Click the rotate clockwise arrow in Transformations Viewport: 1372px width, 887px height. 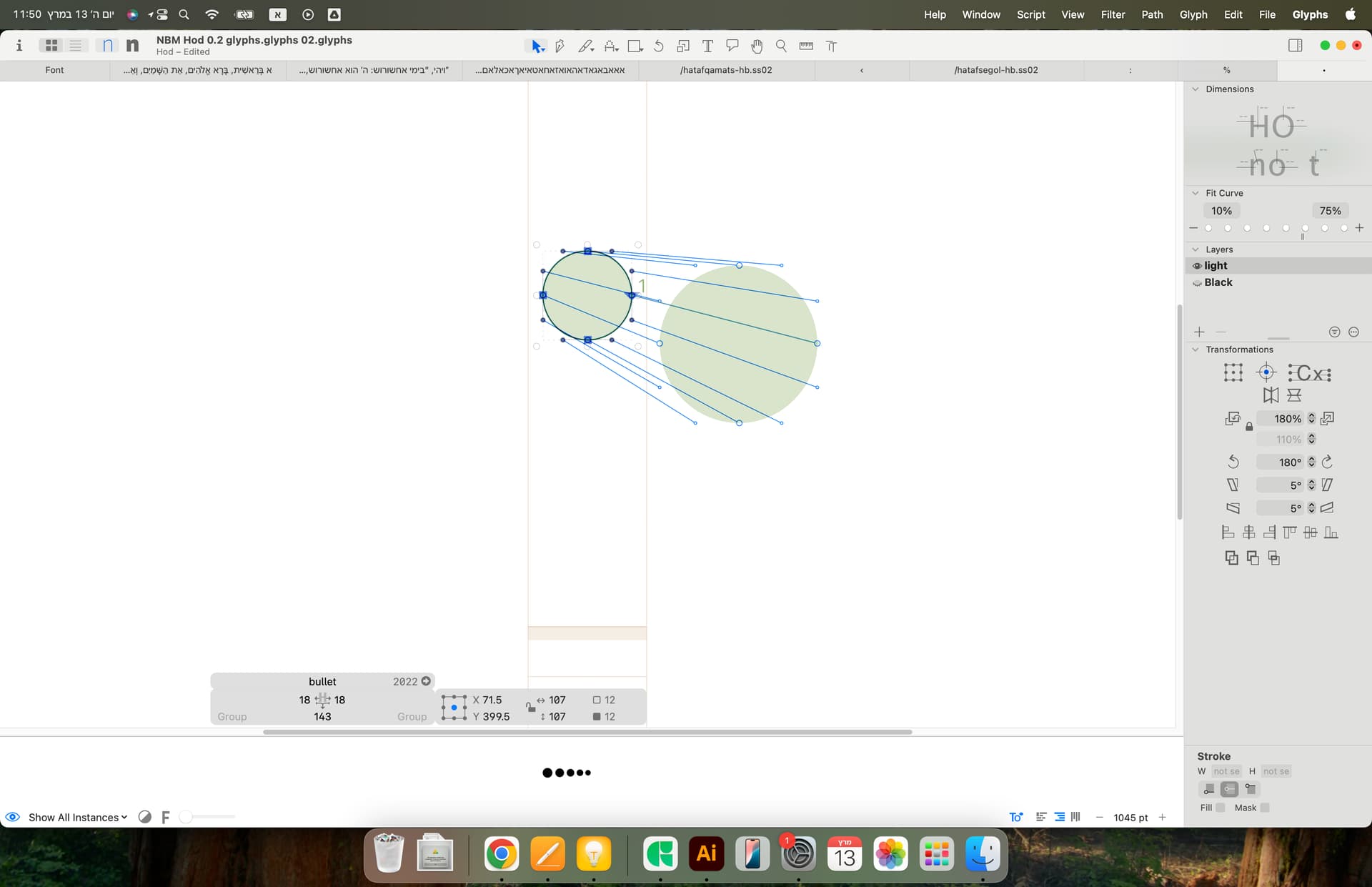point(1328,462)
